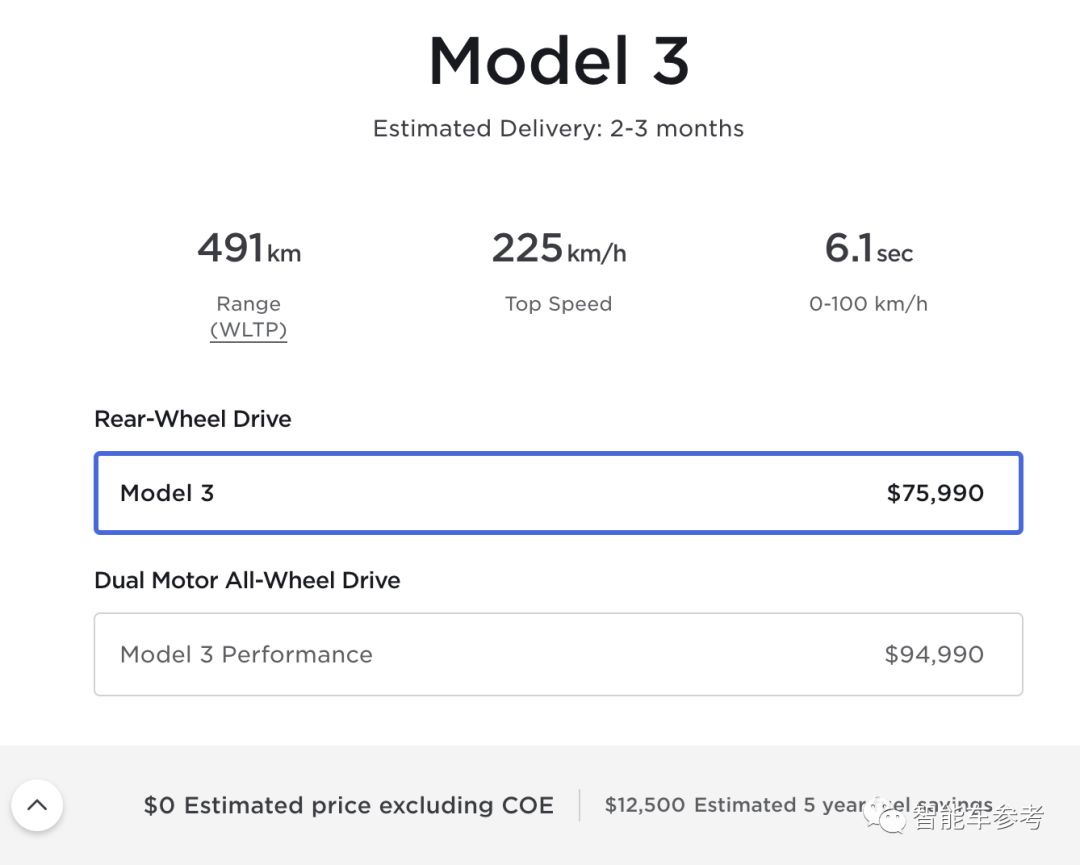Click the 491 km range figure

click(248, 248)
